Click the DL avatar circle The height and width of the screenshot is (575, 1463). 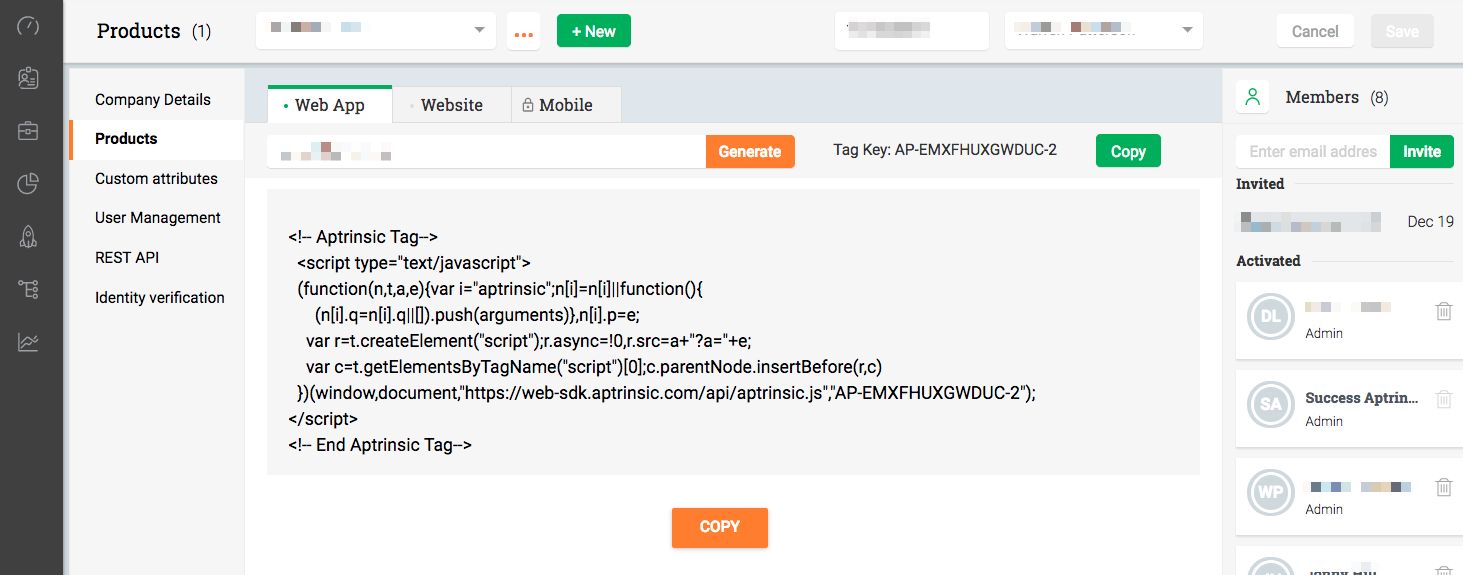click(1270, 317)
